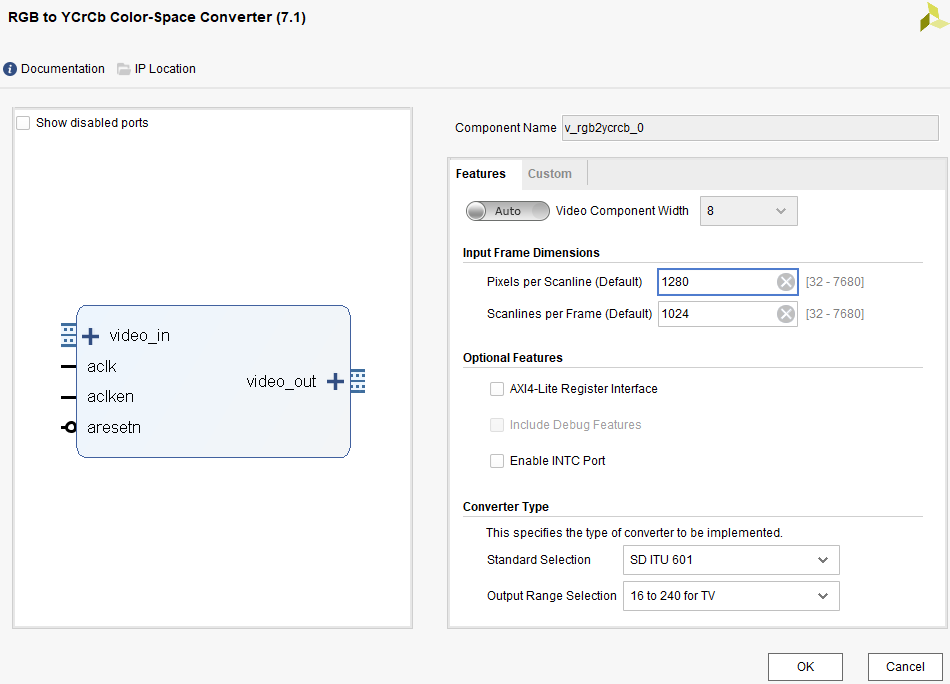
Task: Clear the Pixels per Scanline value
Action: point(786,282)
